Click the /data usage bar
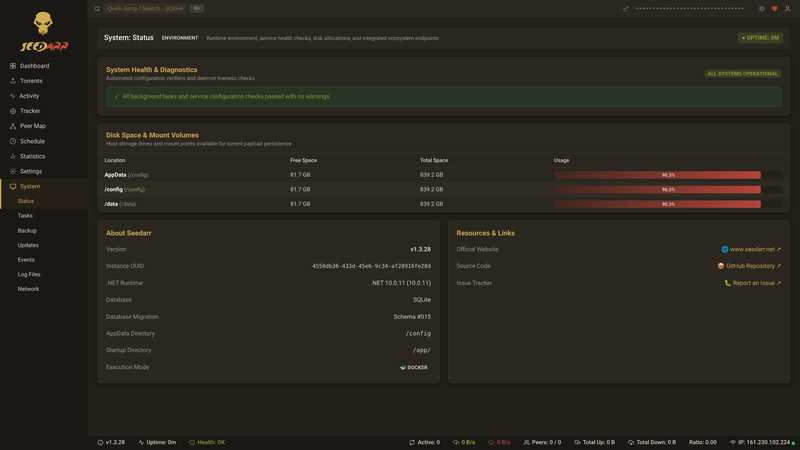Image resolution: width=800 pixels, height=450 pixels. tap(668, 204)
